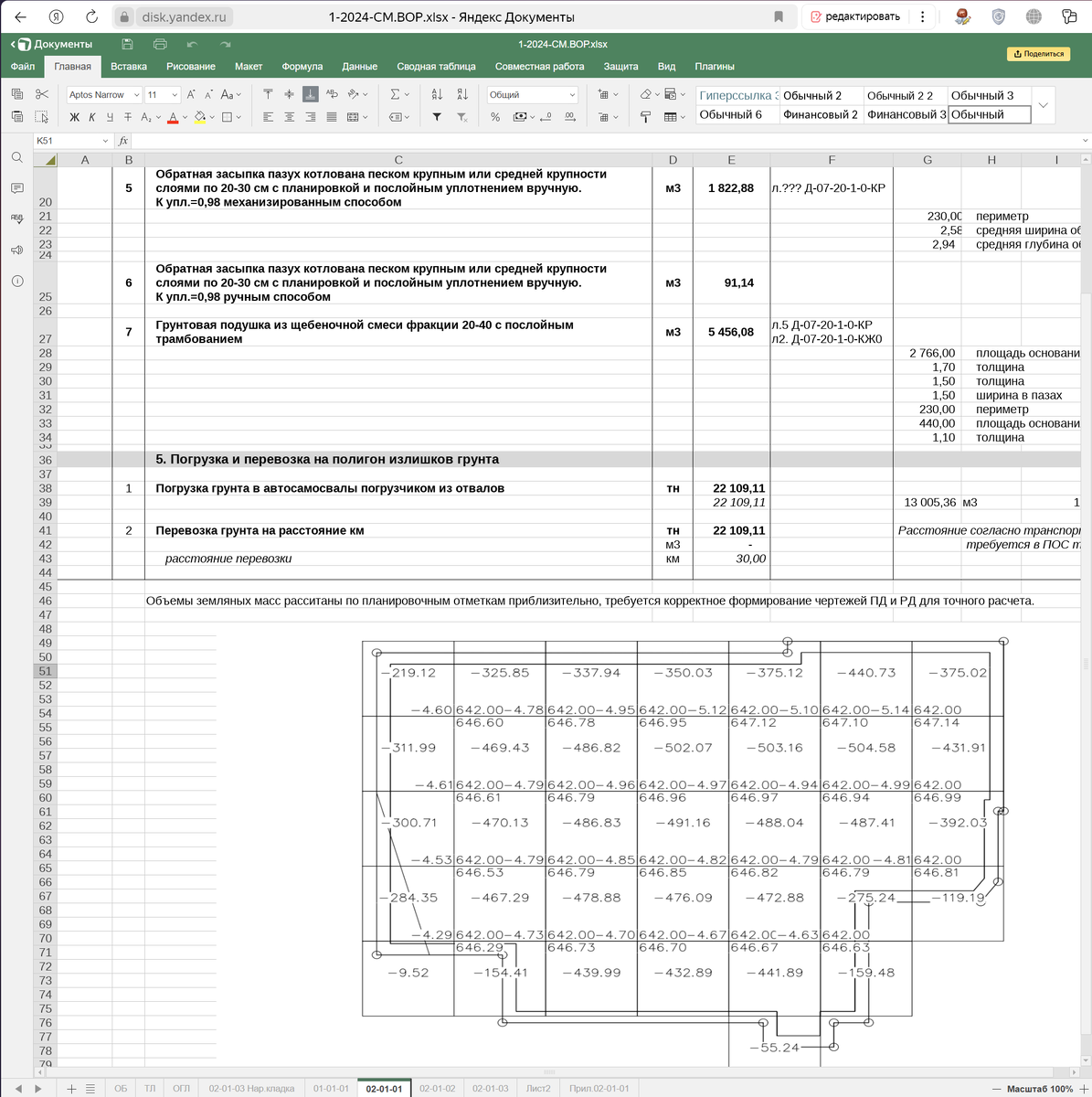Save the document with the floppy icon
This screenshot has width=1092, height=1097.
click(127, 44)
